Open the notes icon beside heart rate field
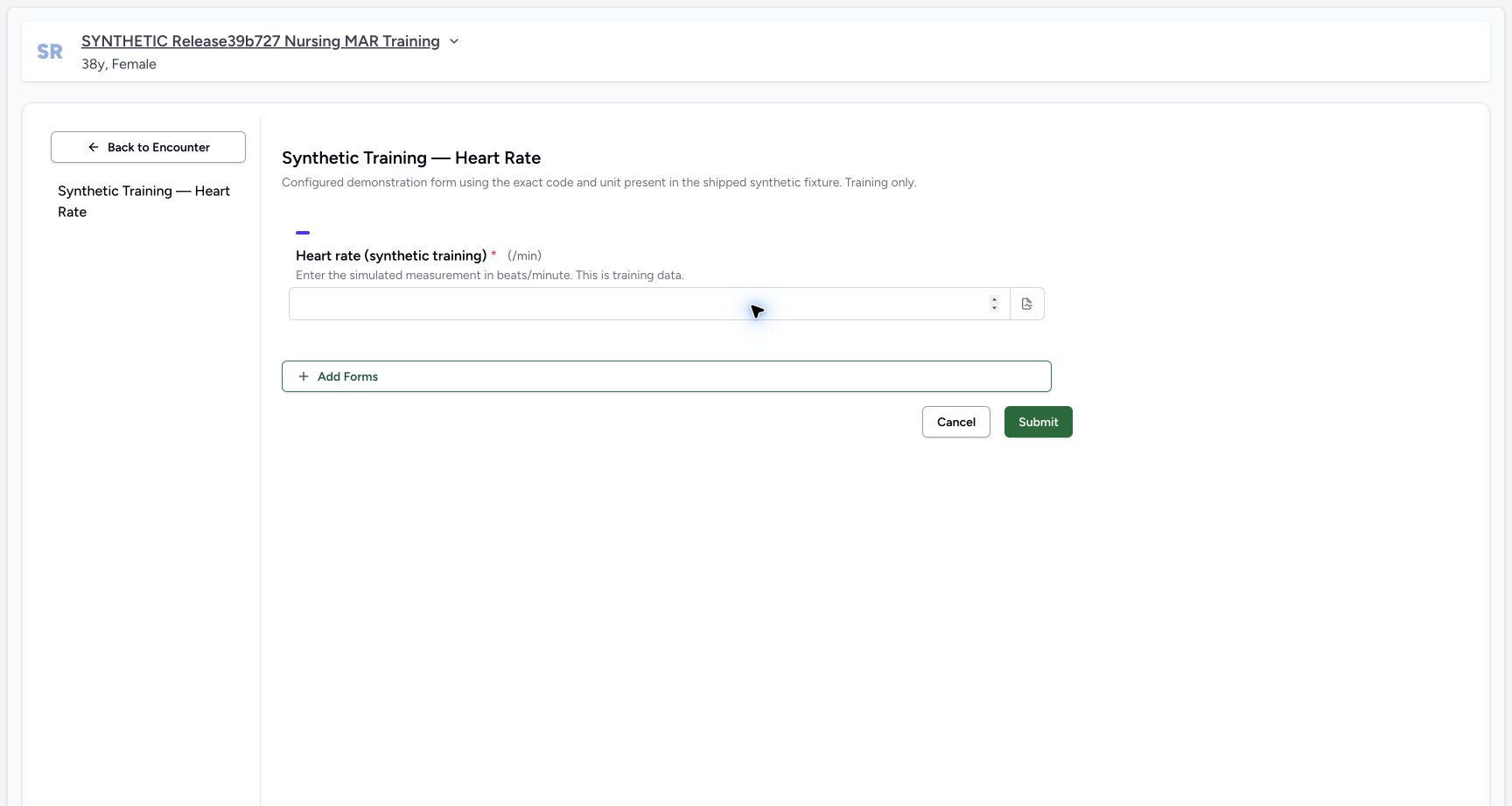Image resolution: width=1512 pixels, height=806 pixels. pos(1027,304)
